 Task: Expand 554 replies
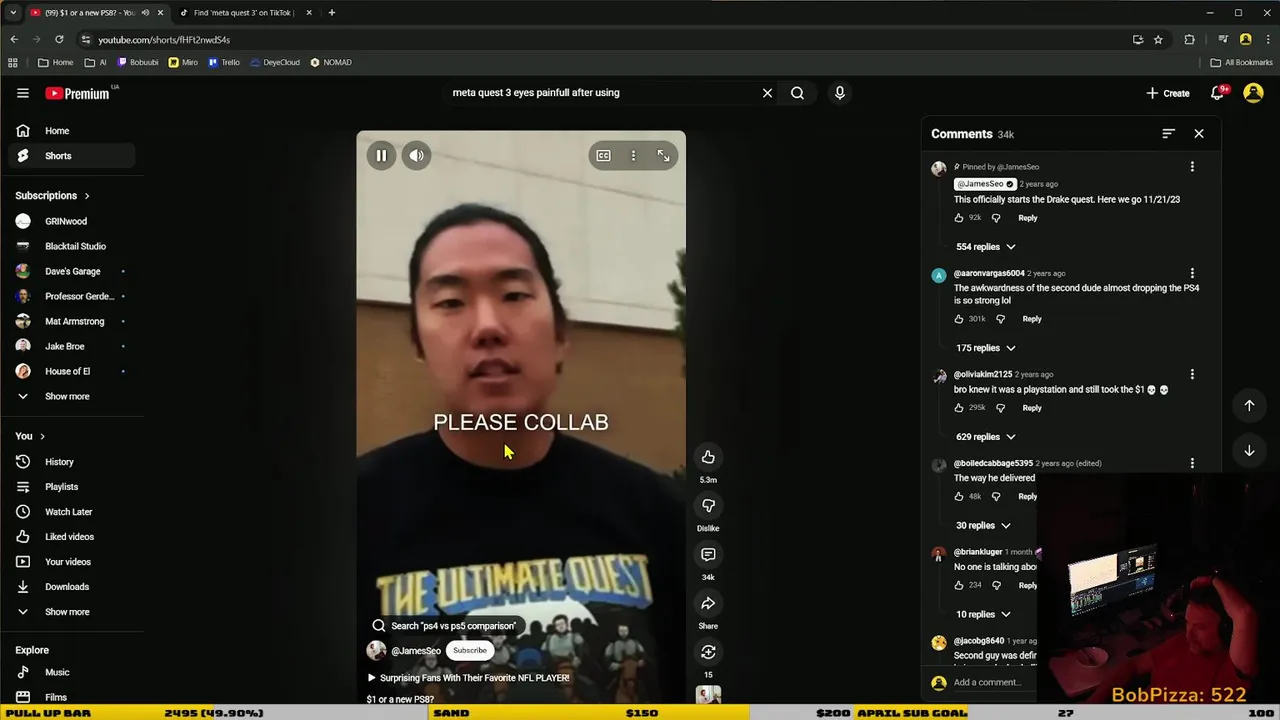(986, 247)
